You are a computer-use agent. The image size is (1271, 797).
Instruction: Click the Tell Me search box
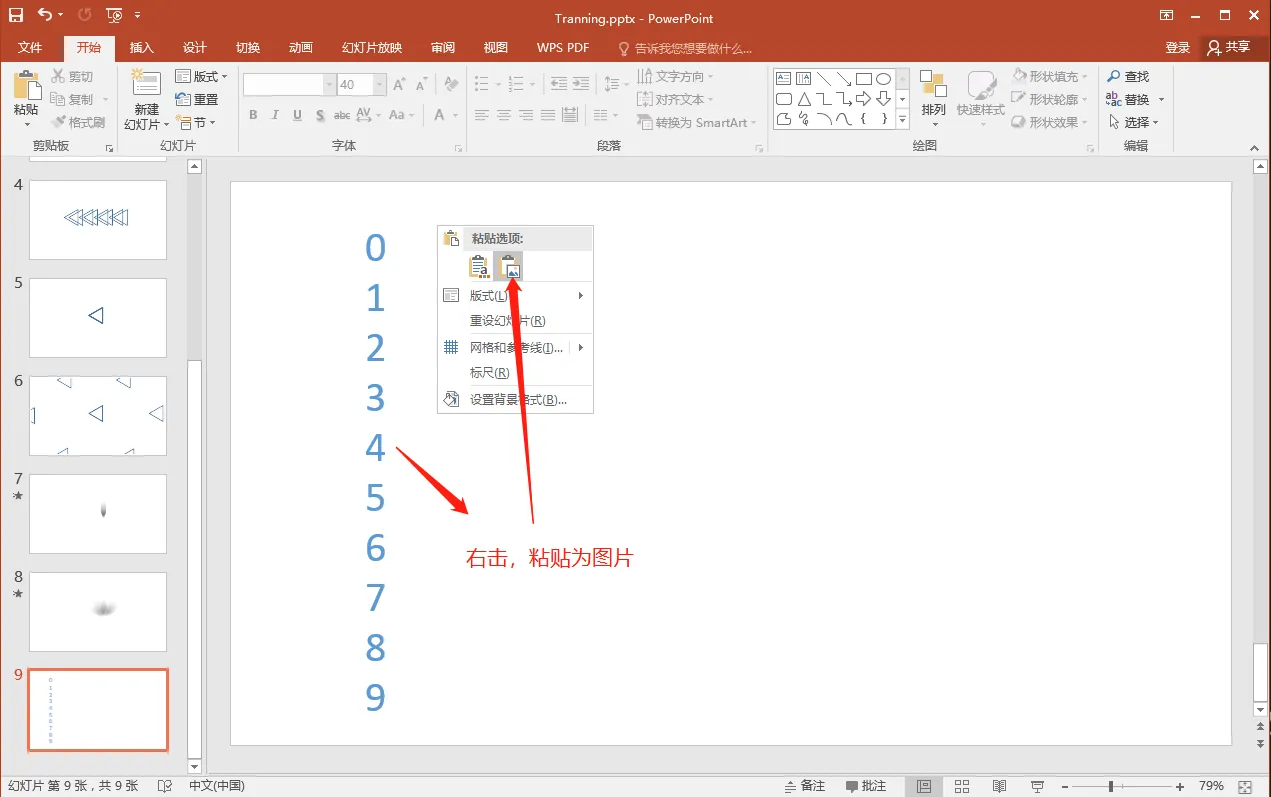click(686, 48)
